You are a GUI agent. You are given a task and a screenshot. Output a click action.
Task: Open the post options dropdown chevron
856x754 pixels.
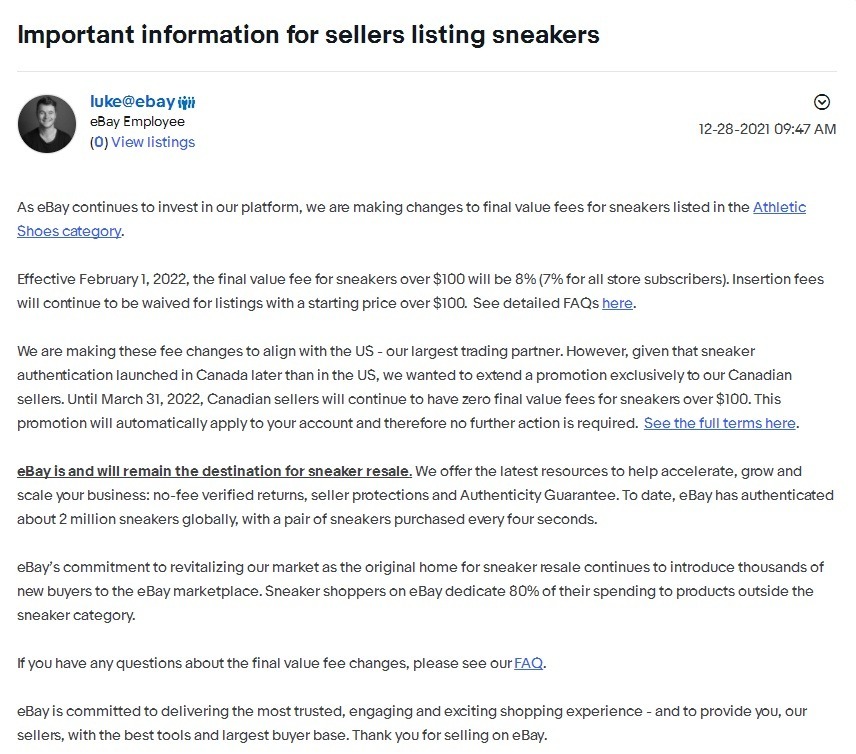click(822, 102)
